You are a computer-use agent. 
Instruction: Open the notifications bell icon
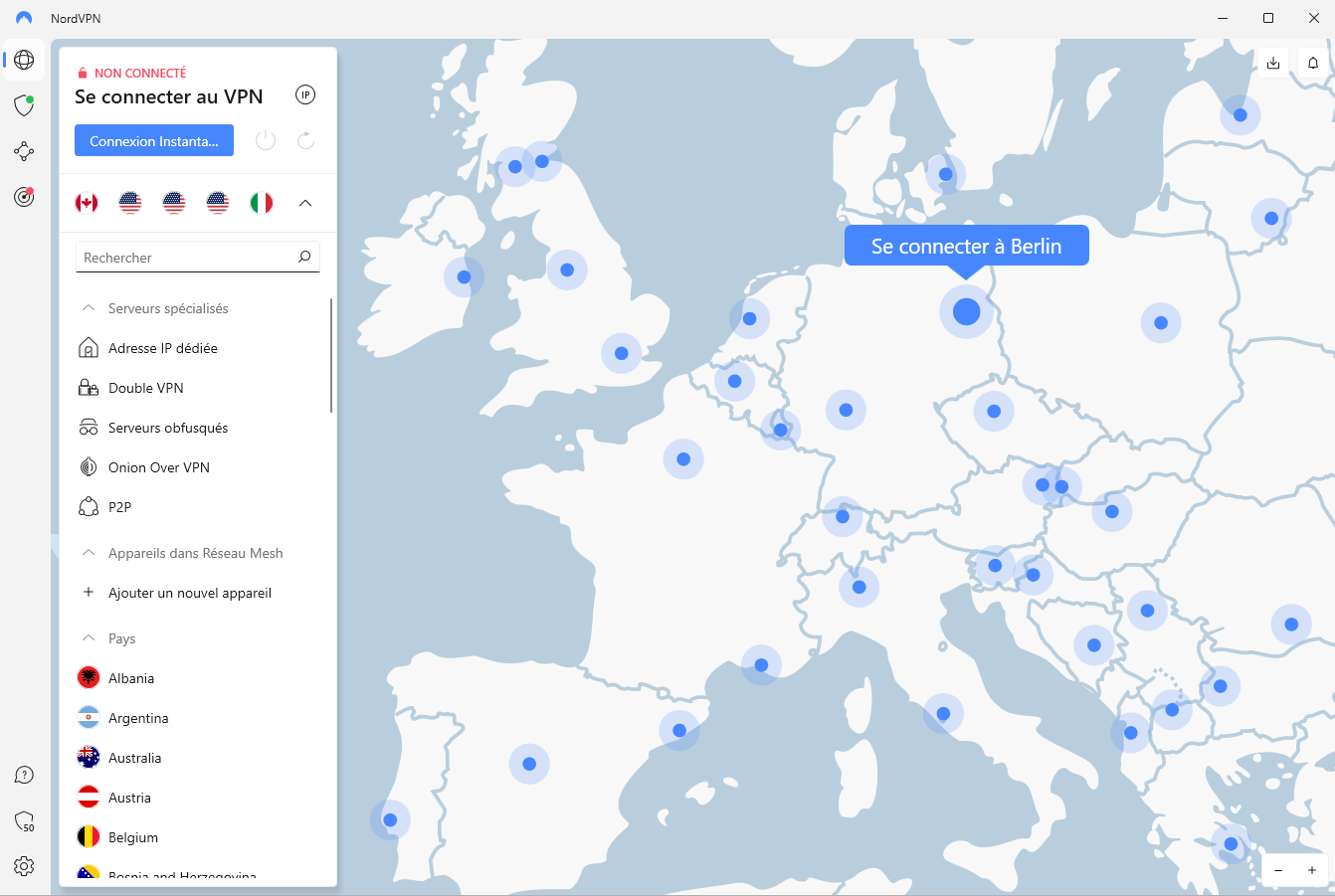1313,63
